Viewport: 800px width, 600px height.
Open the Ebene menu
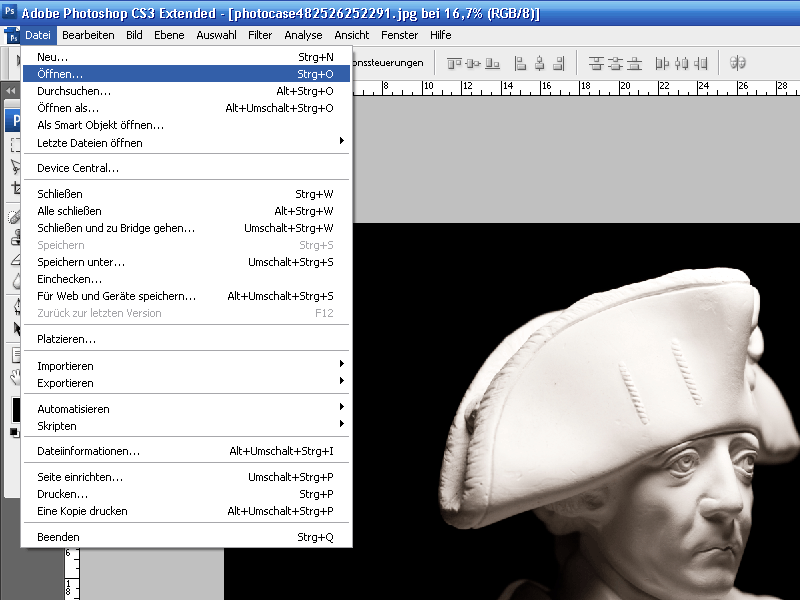169,35
